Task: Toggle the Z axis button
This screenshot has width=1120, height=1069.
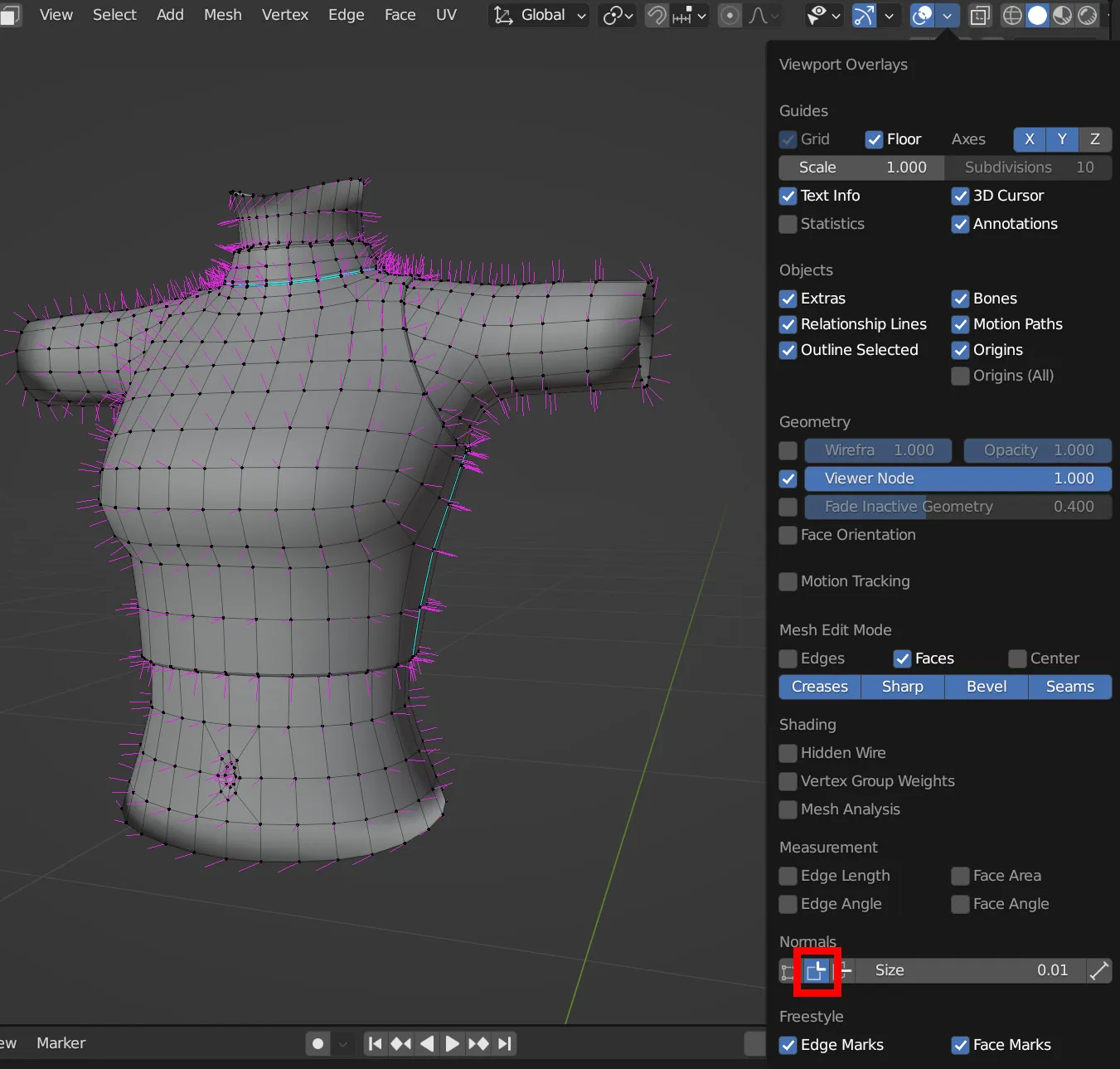Action: [1095, 139]
